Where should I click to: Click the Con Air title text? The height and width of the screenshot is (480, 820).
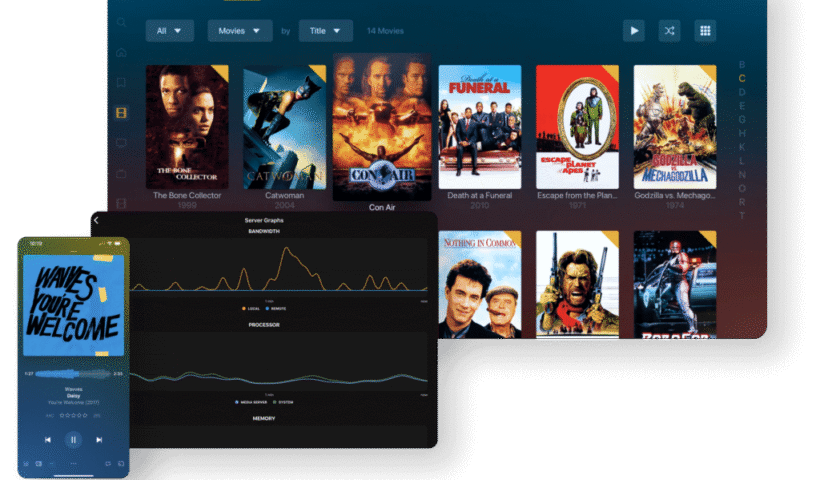(x=382, y=207)
